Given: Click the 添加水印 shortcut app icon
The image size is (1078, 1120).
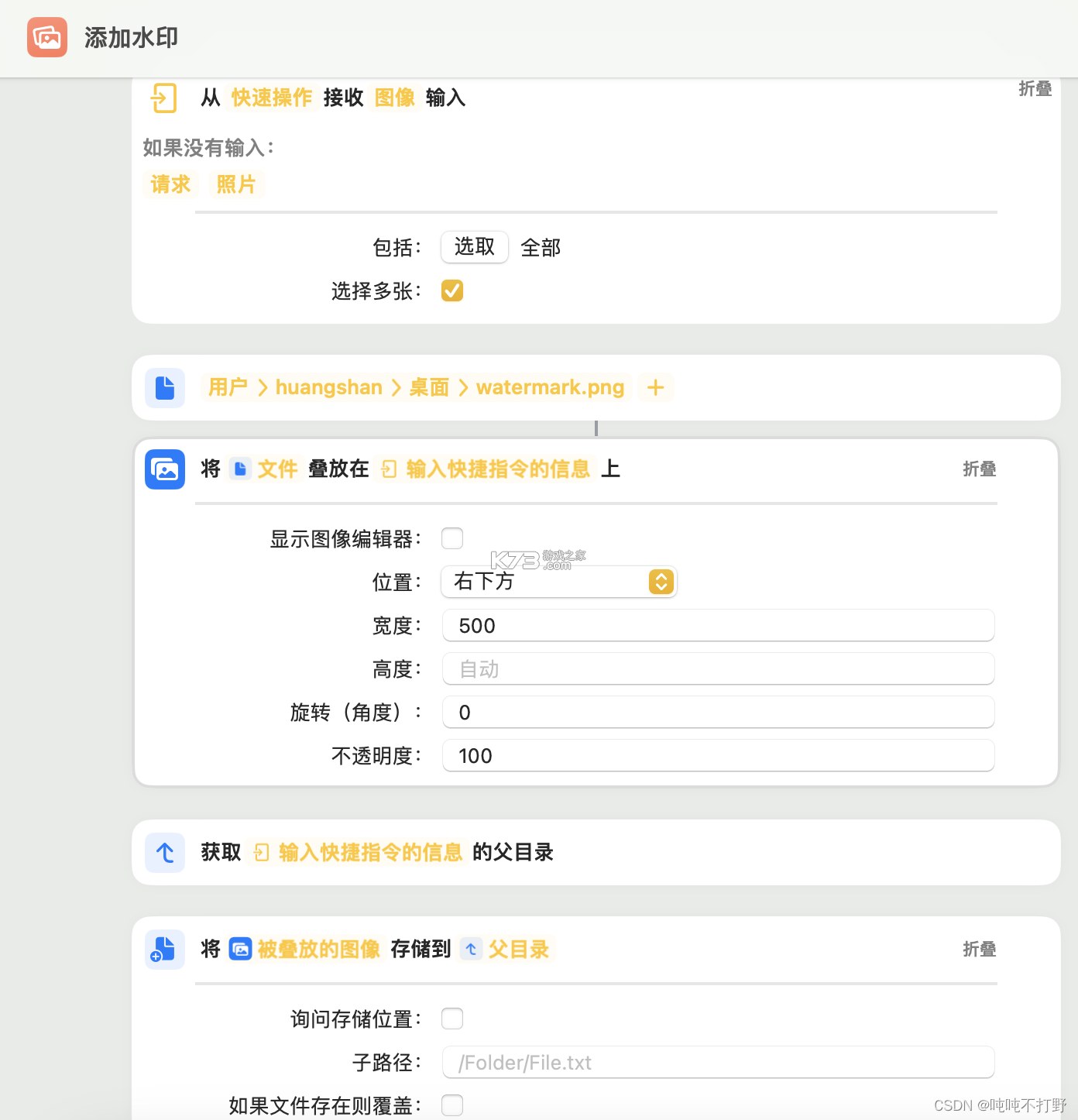Looking at the screenshot, I should [47, 37].
